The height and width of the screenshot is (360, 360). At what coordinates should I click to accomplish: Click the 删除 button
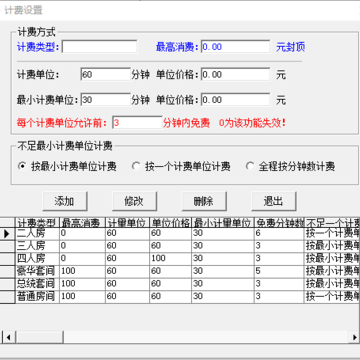pyautogui.click(x=204, y=201)
